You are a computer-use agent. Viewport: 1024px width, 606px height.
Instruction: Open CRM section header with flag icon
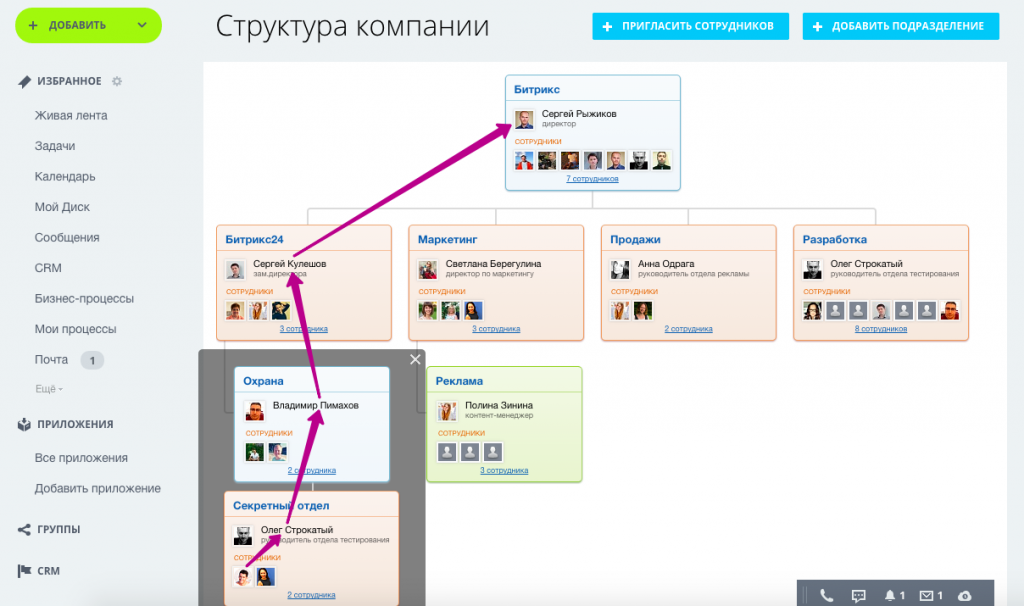(48, 571)
